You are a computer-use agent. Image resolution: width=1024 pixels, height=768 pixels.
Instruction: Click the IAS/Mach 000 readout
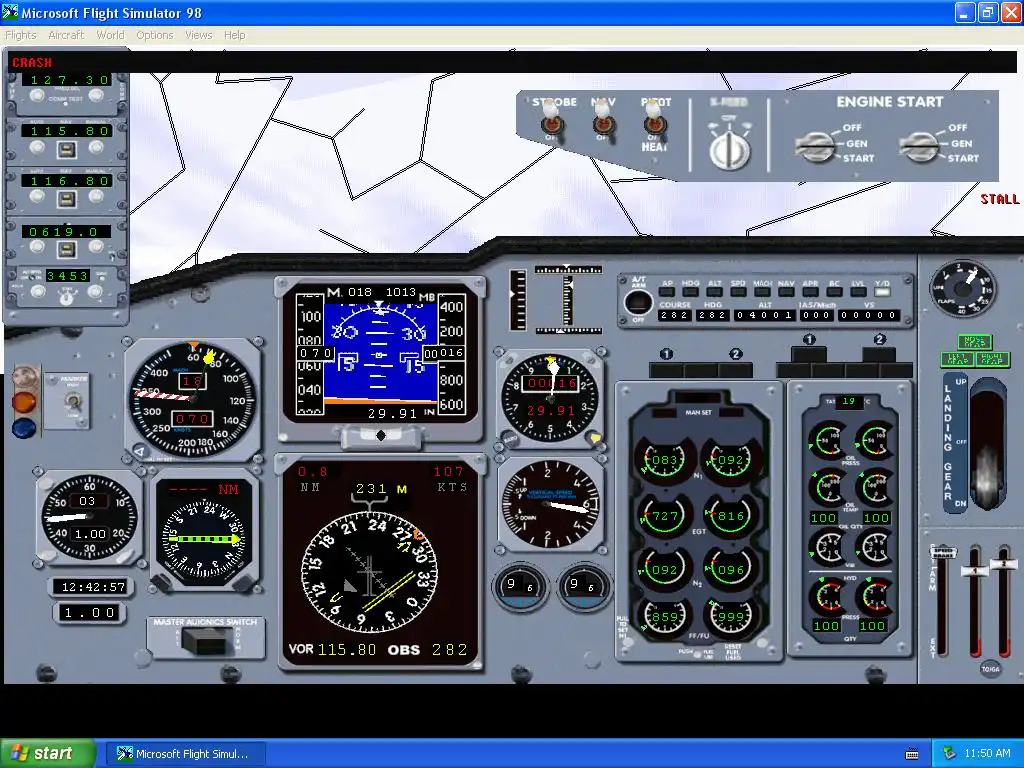pyautogui.click(x=816, y=315)
